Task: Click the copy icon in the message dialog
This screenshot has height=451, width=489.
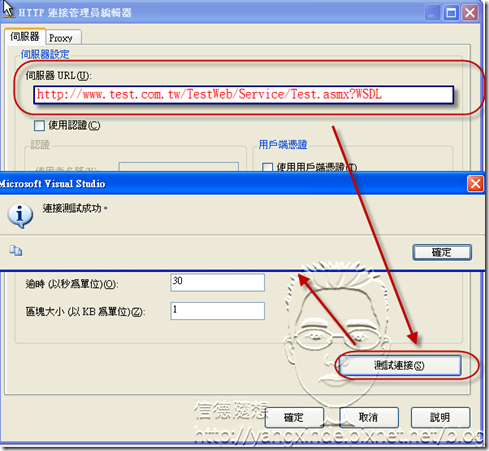Action: click(16, 250)
